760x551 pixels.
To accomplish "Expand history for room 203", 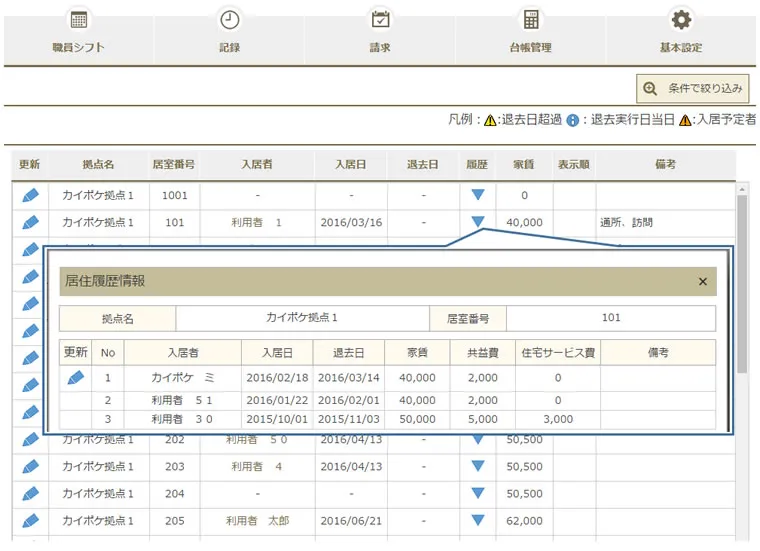I will click(478, 466).
